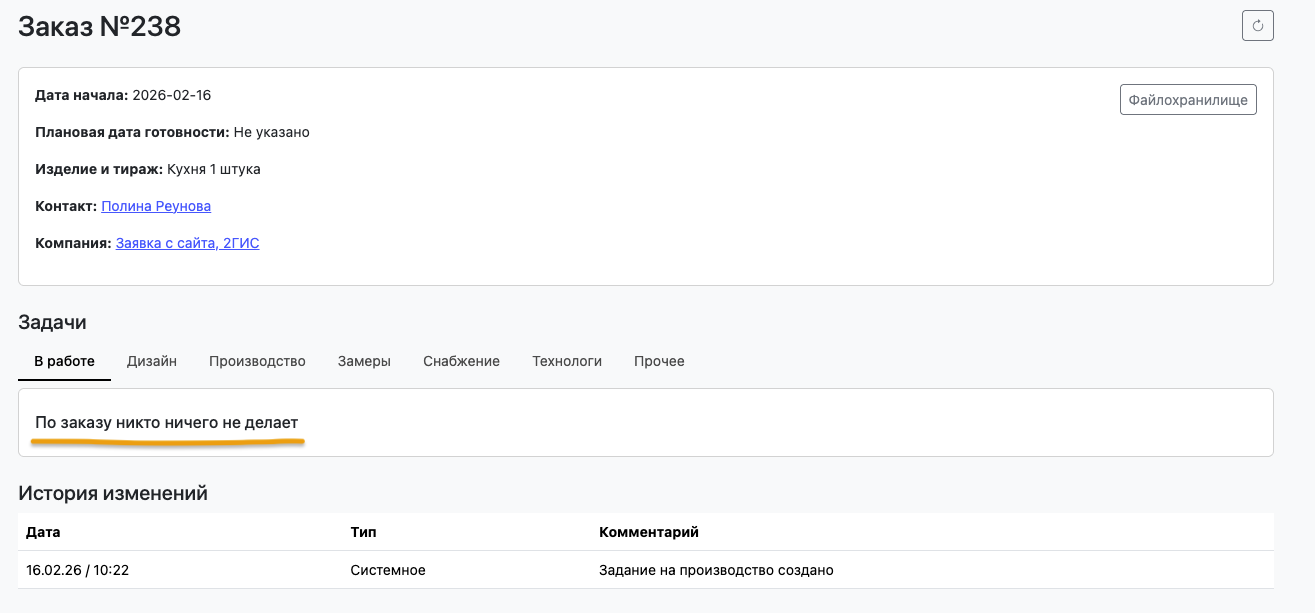1315x613 pixels.
Task: Select the В работе tab
Action: pos(64,361)
